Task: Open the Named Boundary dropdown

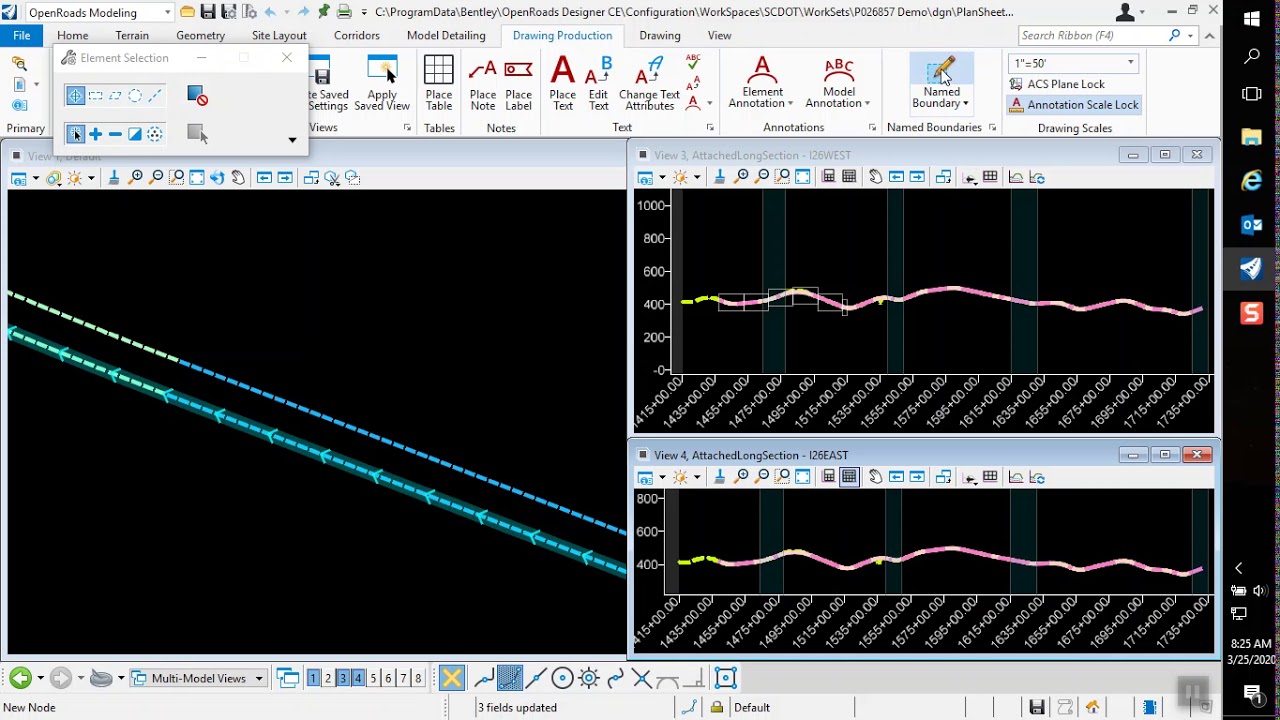Action: coord(941,83)
